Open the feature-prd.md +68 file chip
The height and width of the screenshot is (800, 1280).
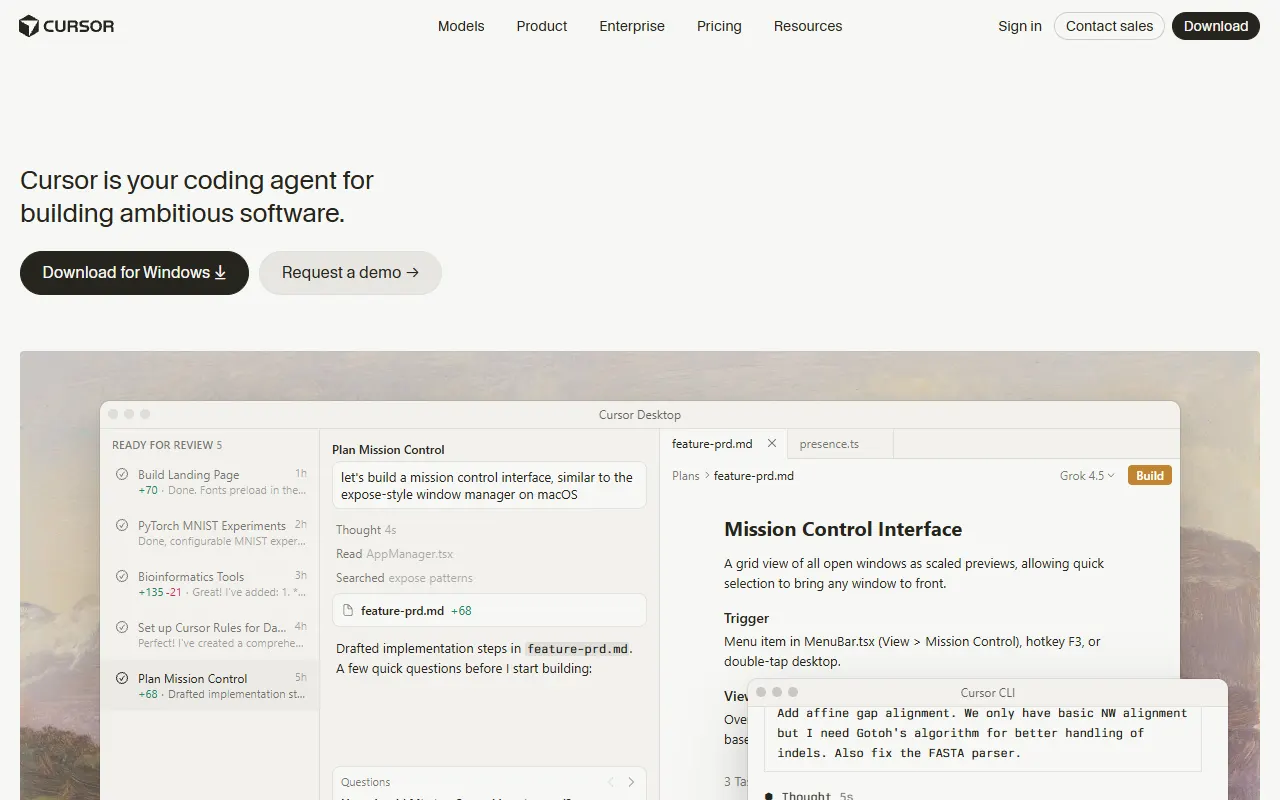(489, 610)
